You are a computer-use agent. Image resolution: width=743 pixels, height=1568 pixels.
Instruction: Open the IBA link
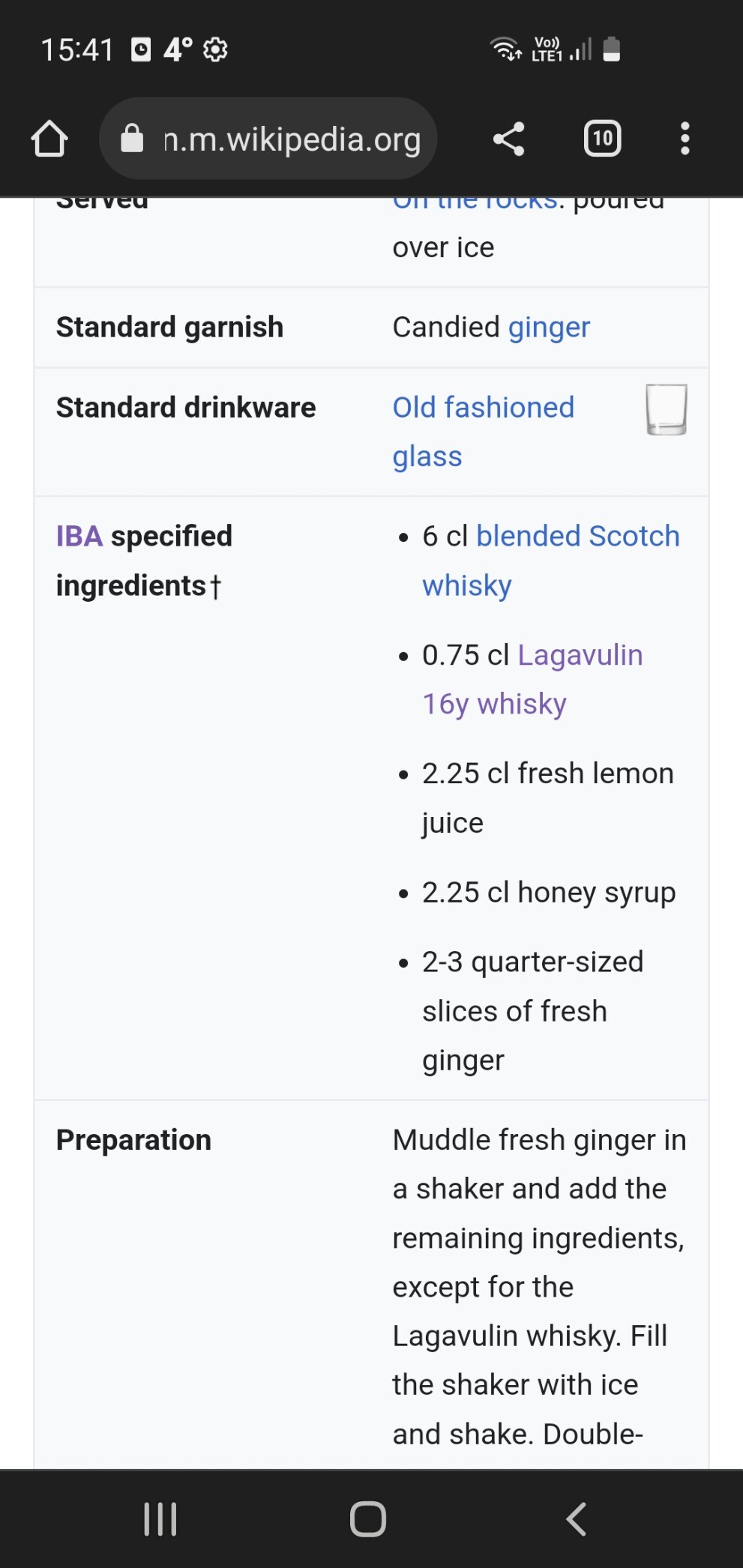point(79,537)
